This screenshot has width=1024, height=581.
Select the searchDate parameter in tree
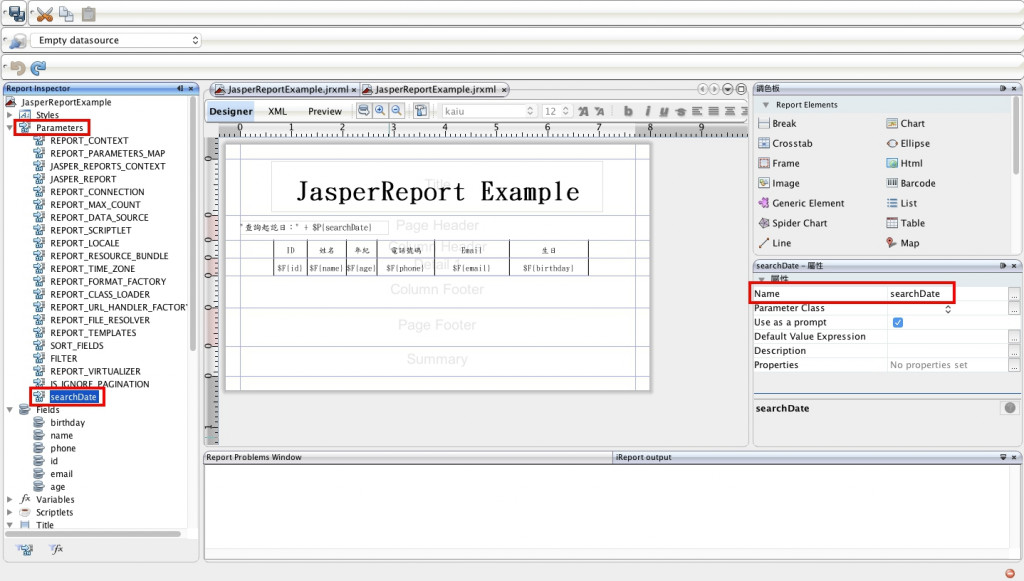73,397
